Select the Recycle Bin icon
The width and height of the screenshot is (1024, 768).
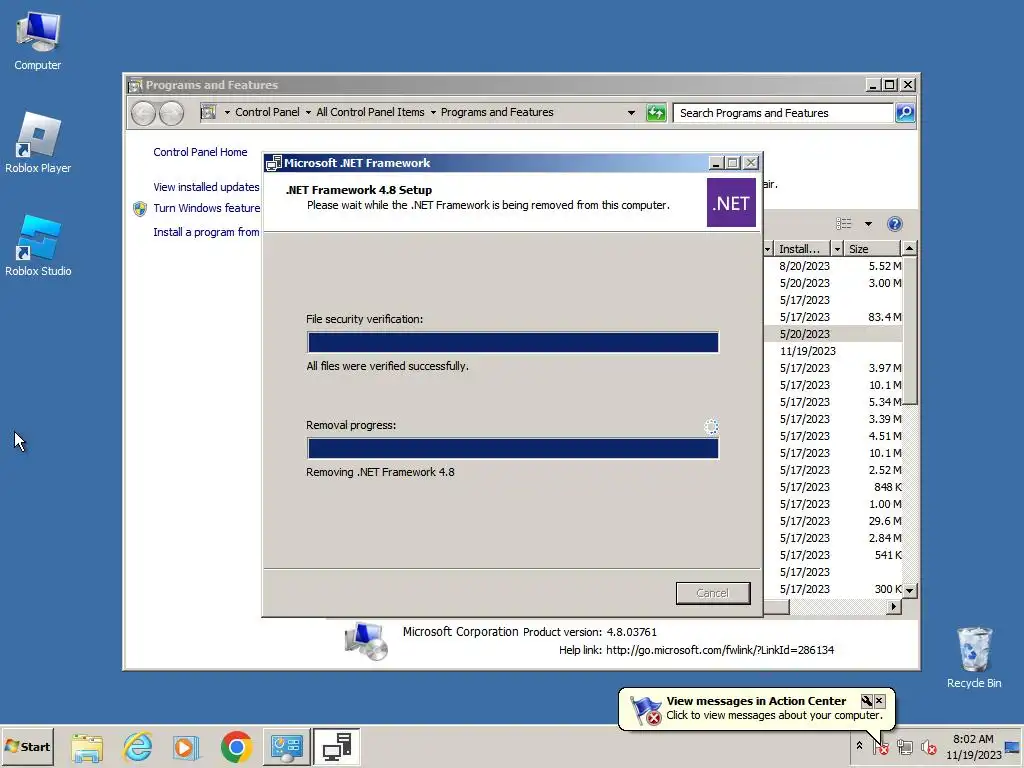point(974,657)
